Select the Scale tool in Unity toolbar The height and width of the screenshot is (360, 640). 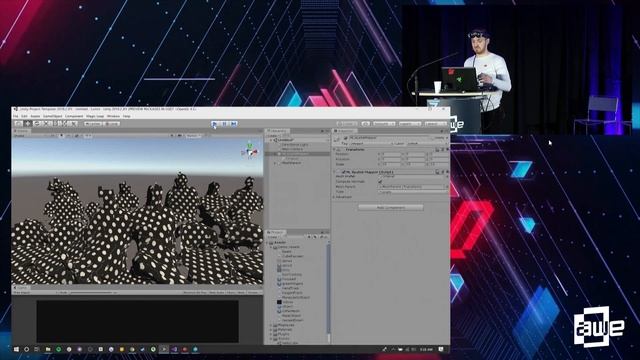(46, 123)
